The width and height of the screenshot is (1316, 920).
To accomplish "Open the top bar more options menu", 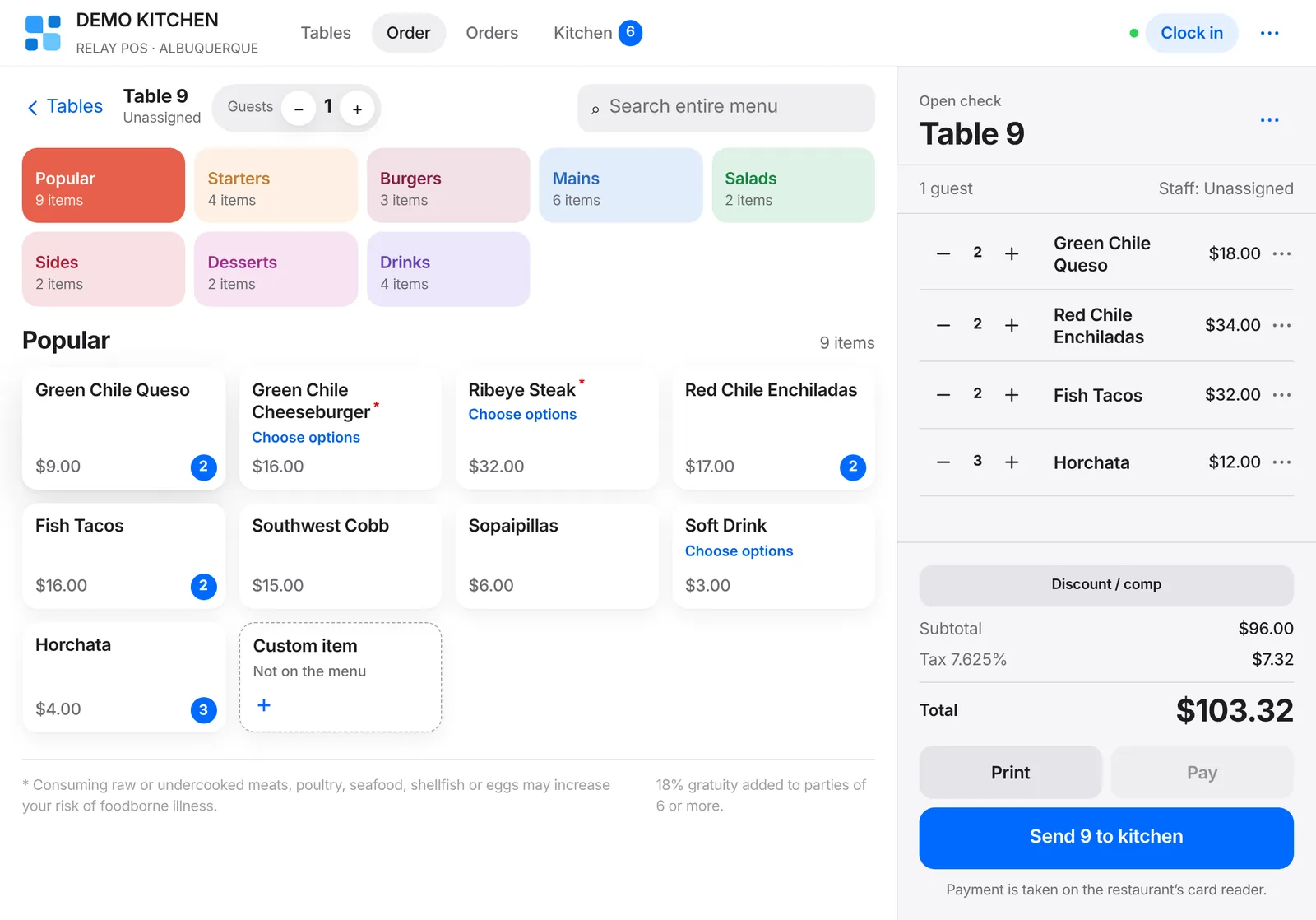I will [1269, 33].
